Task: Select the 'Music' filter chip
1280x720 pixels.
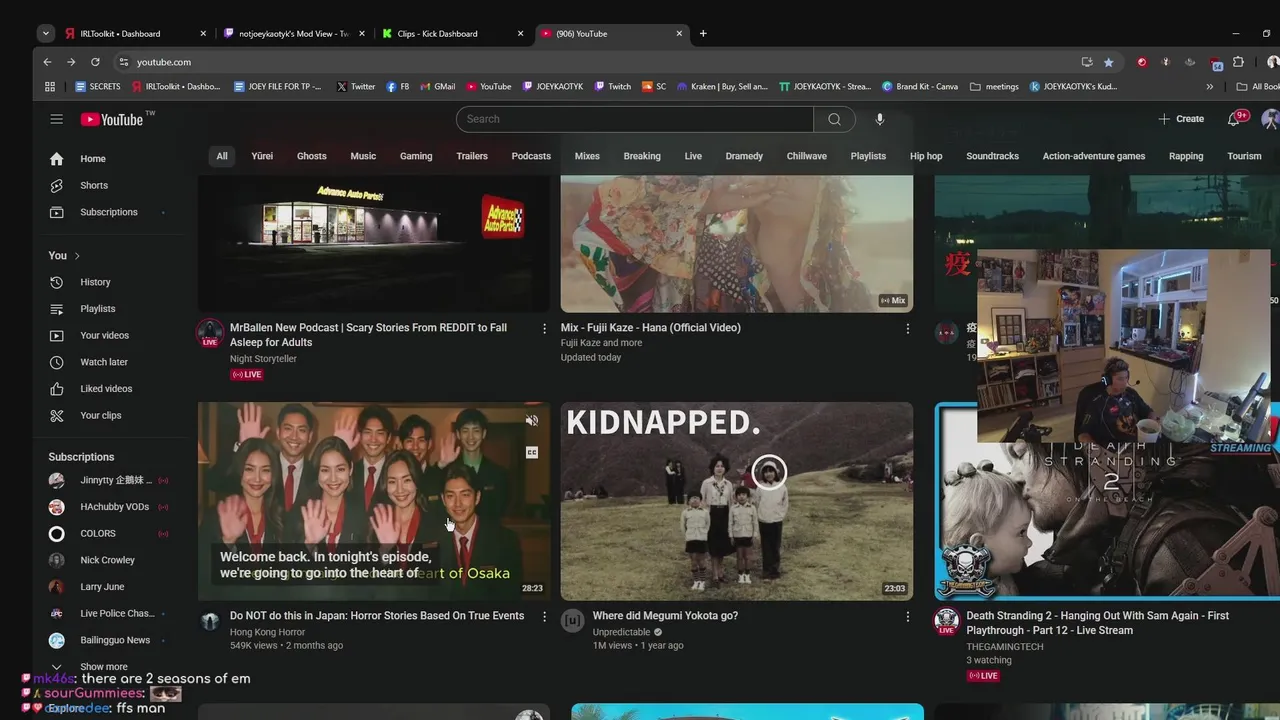Action: coord(363,156)
